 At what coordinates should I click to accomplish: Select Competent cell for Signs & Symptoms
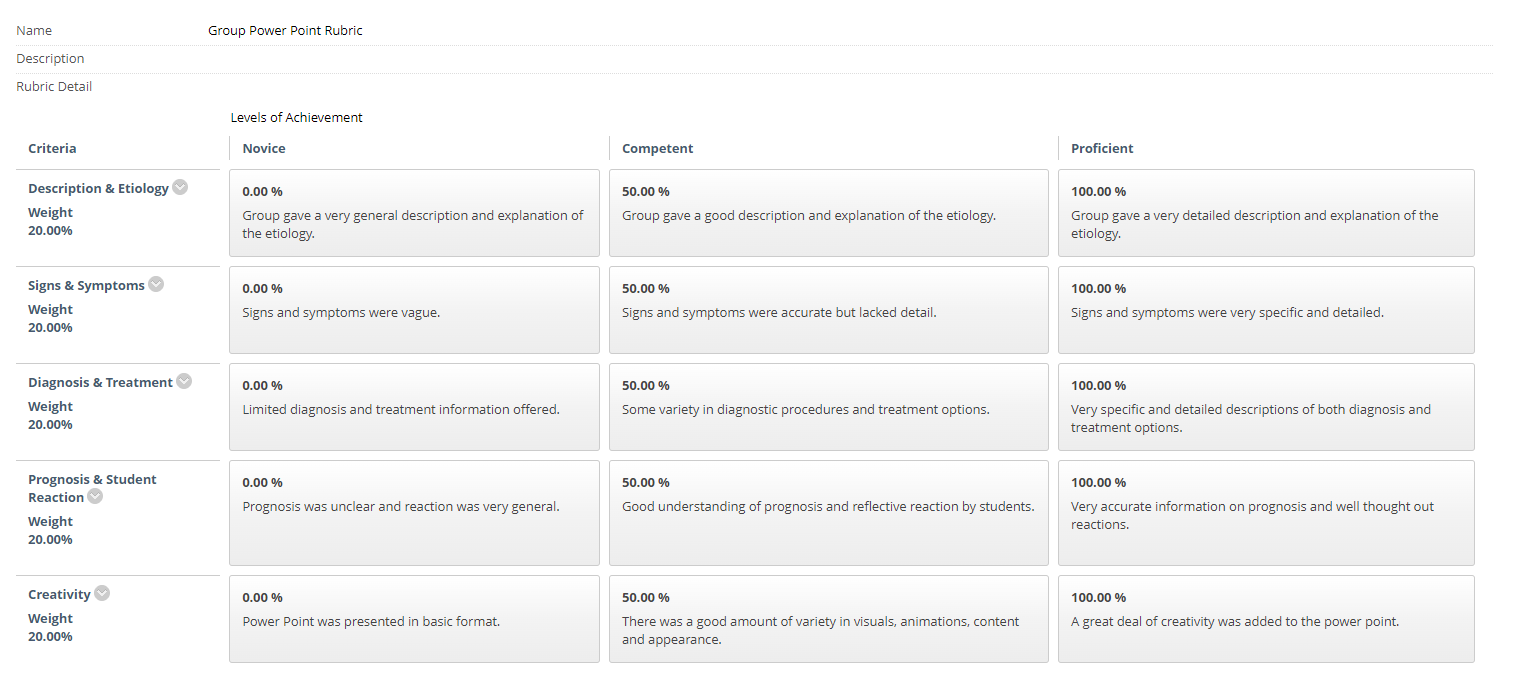pos(829,310)
